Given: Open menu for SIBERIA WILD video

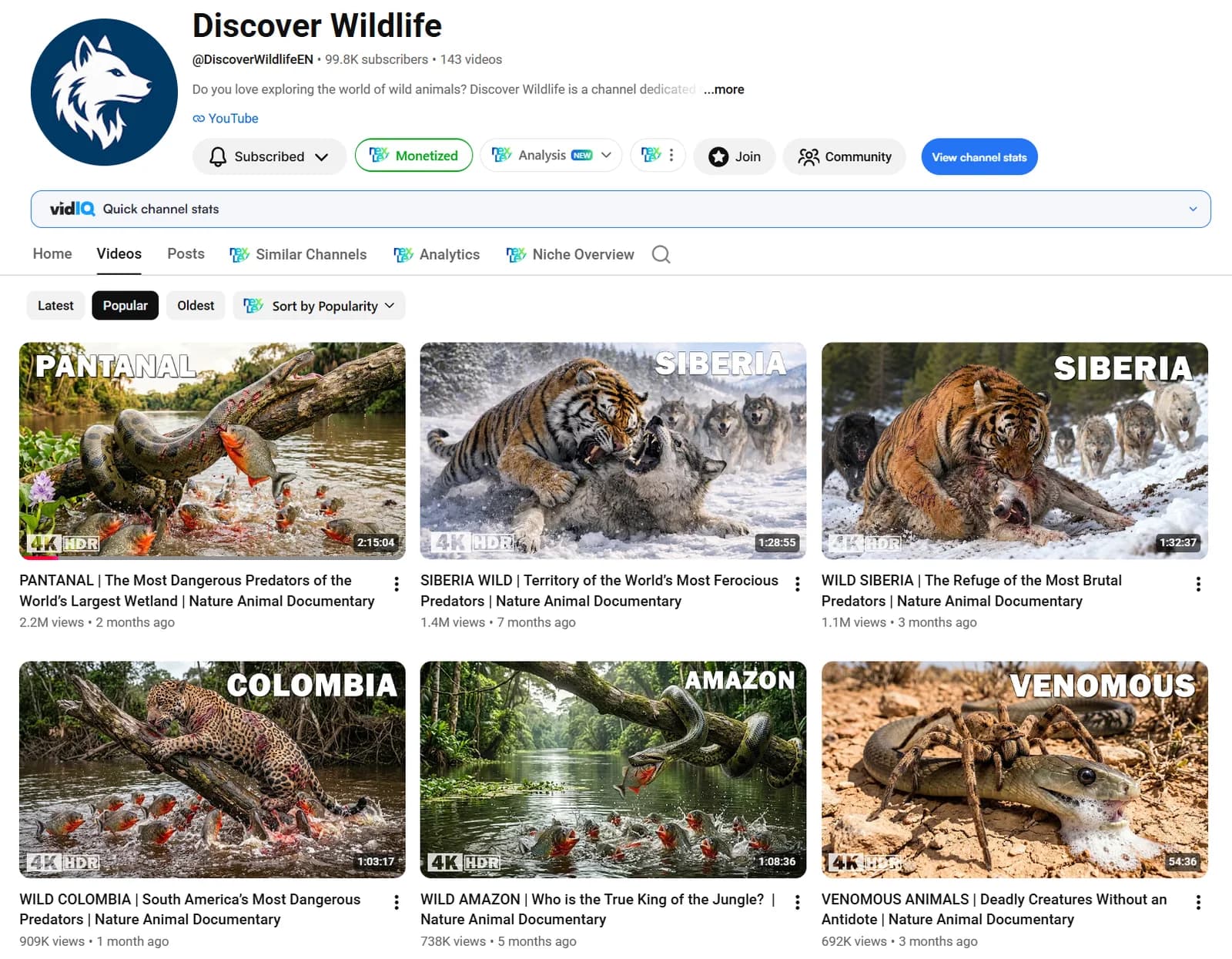Looking at the screenshot, I should click(798, 584).
